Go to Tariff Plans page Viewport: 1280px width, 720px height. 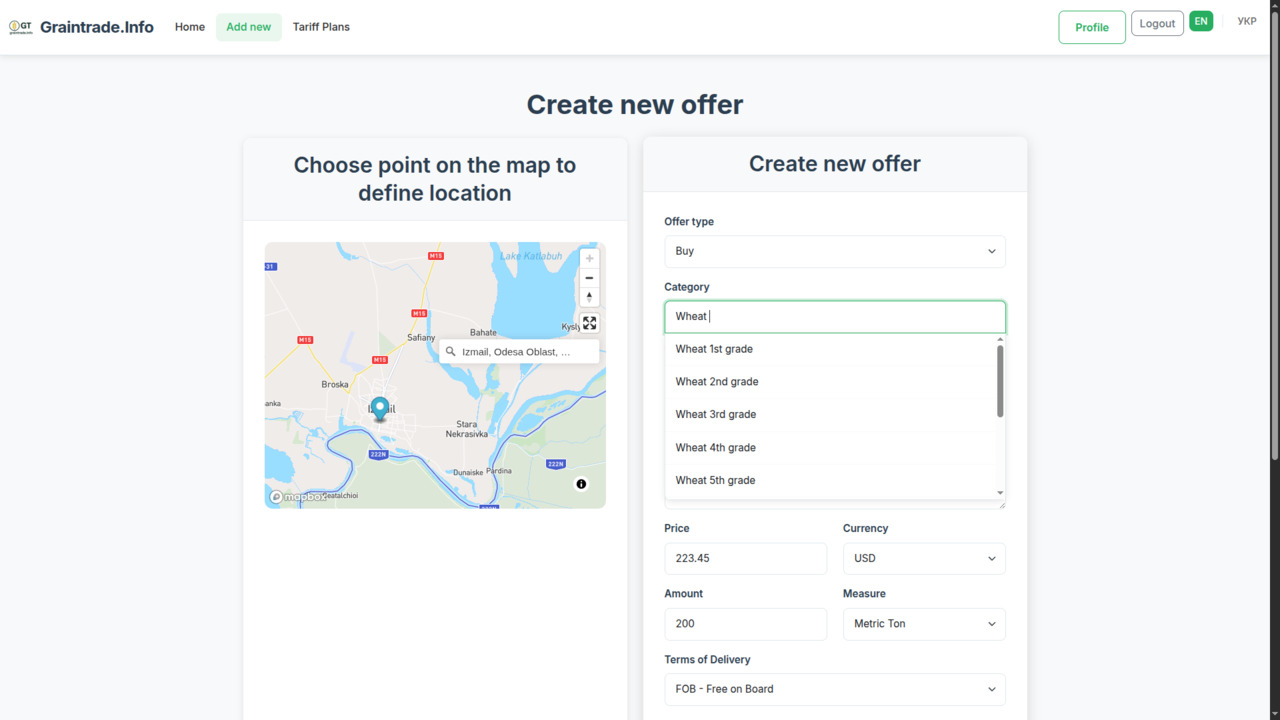click(x=321, y=27)
